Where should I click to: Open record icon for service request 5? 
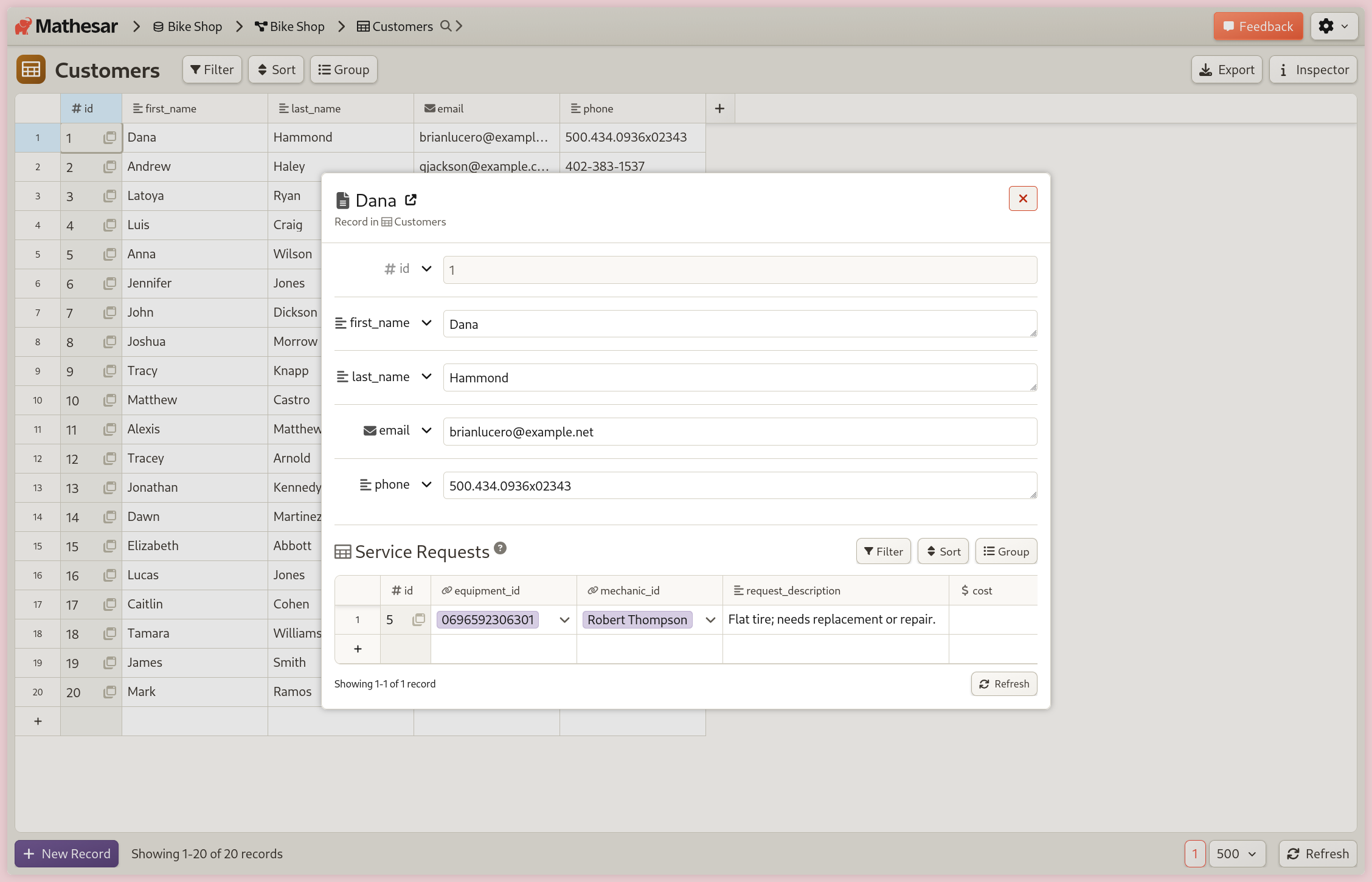click(x=418, y=619)
